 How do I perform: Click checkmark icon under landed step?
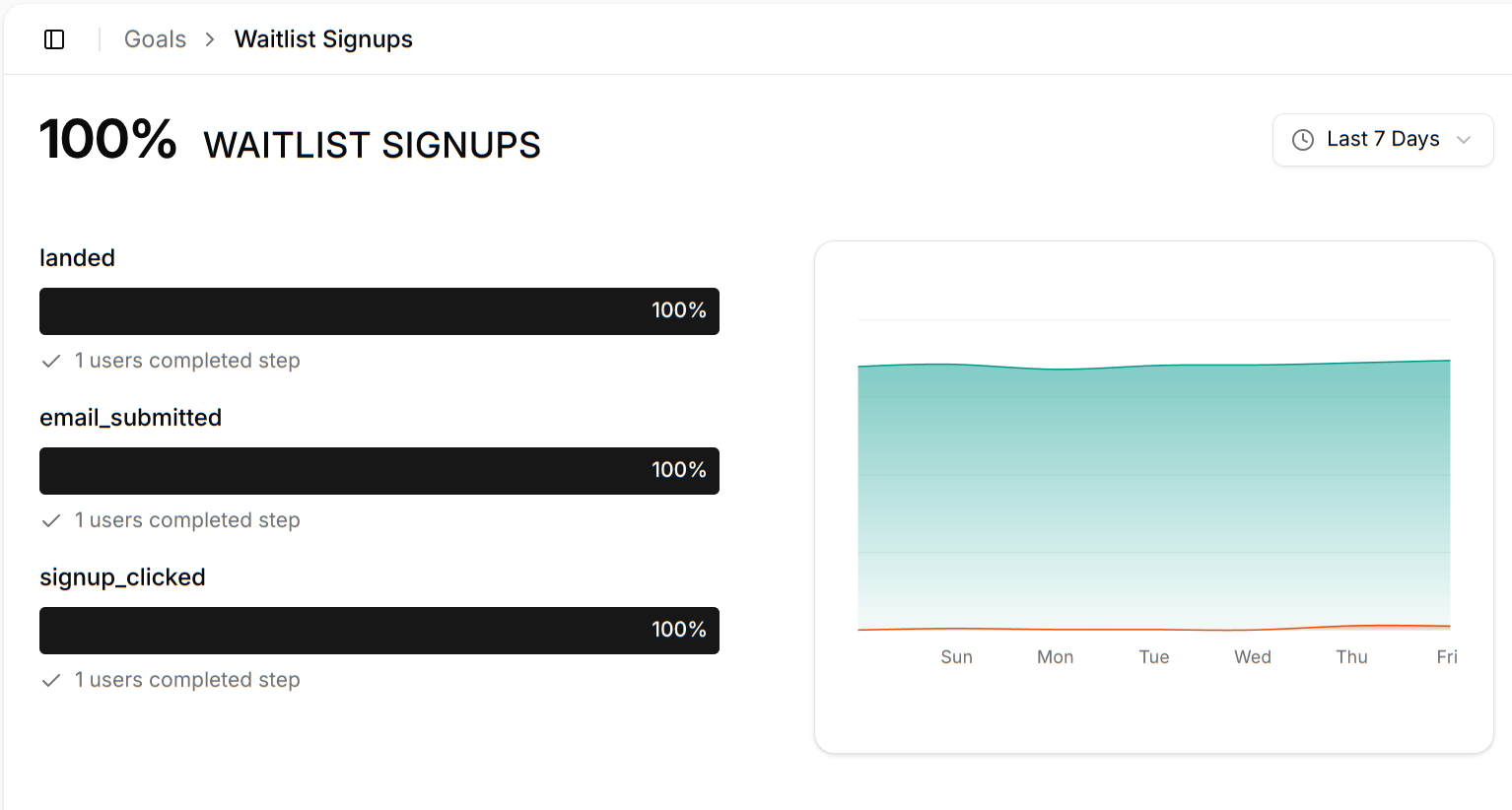(51, 362)
